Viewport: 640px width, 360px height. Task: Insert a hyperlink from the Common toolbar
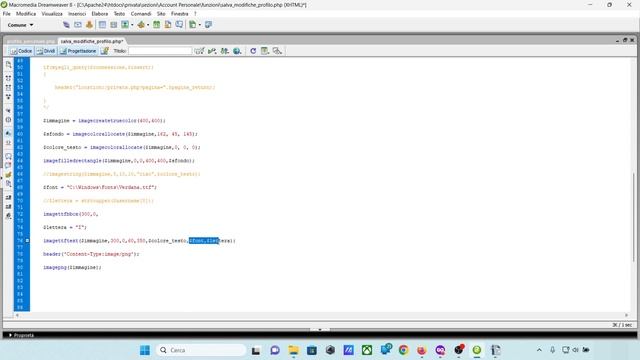coord(66,25)
